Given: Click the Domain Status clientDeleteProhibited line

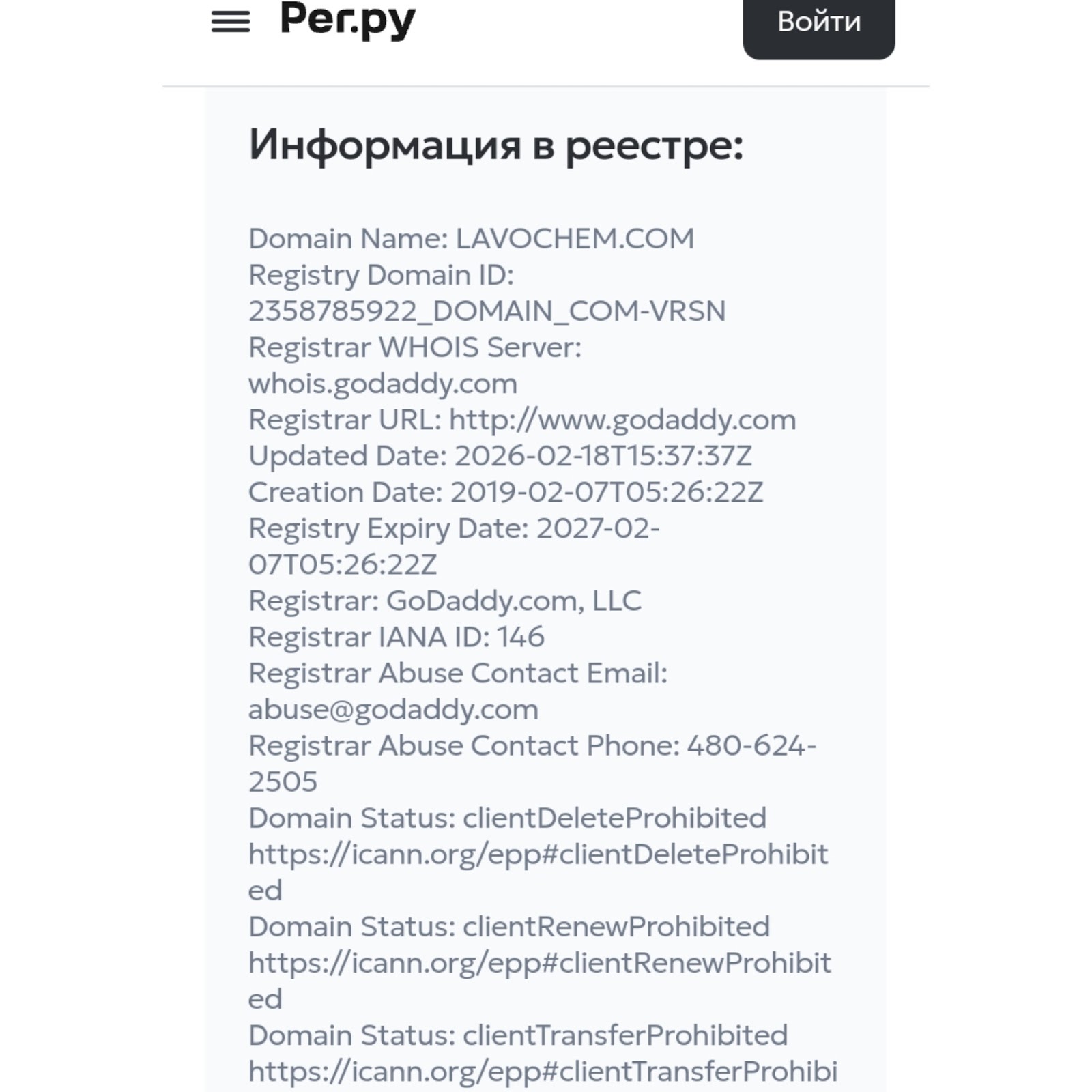Looking at the screenshot, I should (x=507, y=818).
